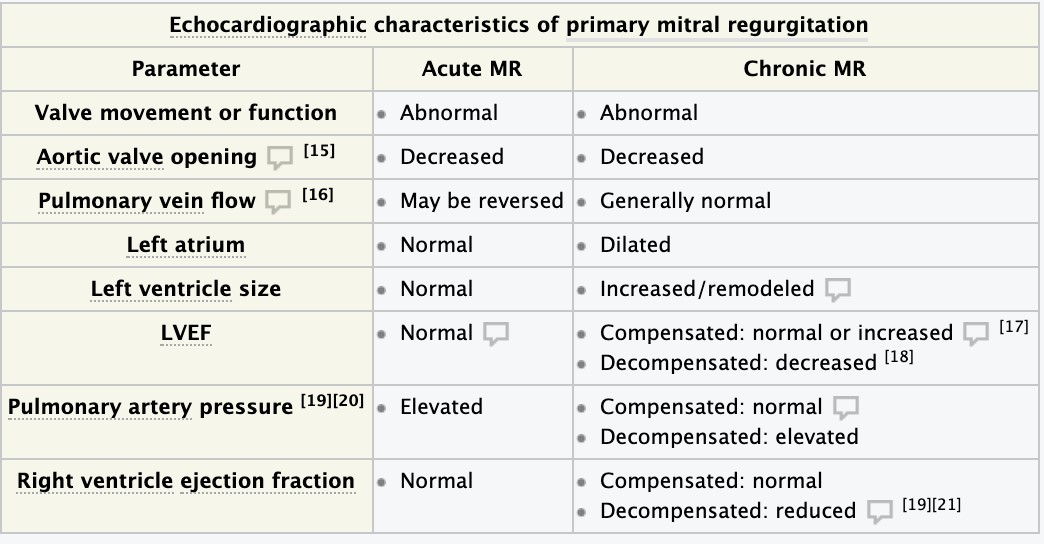
Task: Jump to reference 17 in LVEF row
Action: pyautogui.click(x=1013, y=327)
